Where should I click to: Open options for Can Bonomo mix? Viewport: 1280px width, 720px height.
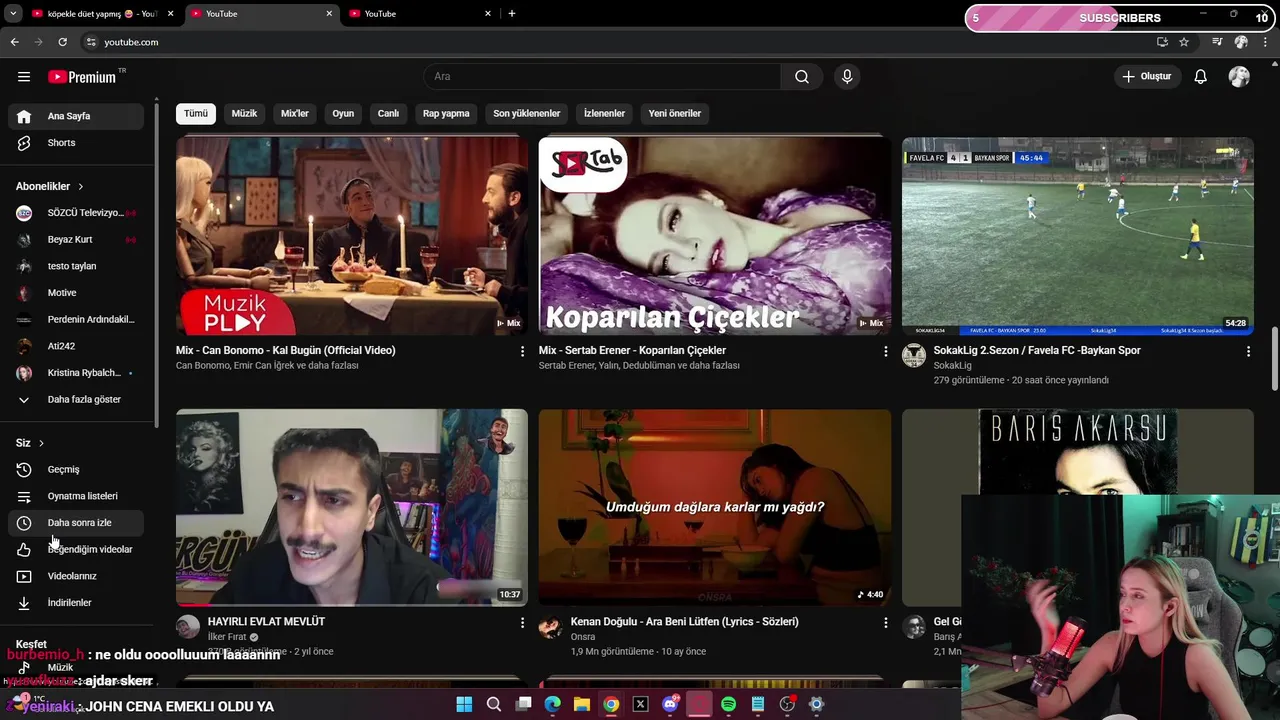[521, 351]
